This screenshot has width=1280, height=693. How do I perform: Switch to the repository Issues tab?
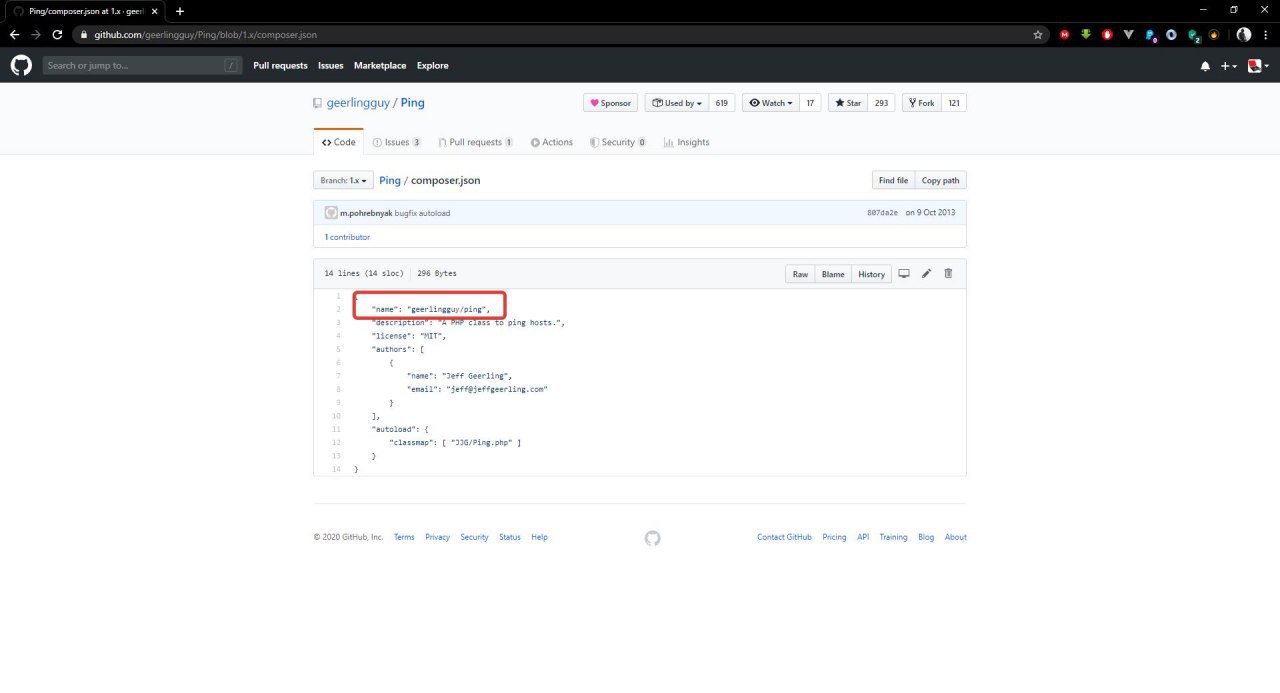pyautogui.click(x=396, y=142)
